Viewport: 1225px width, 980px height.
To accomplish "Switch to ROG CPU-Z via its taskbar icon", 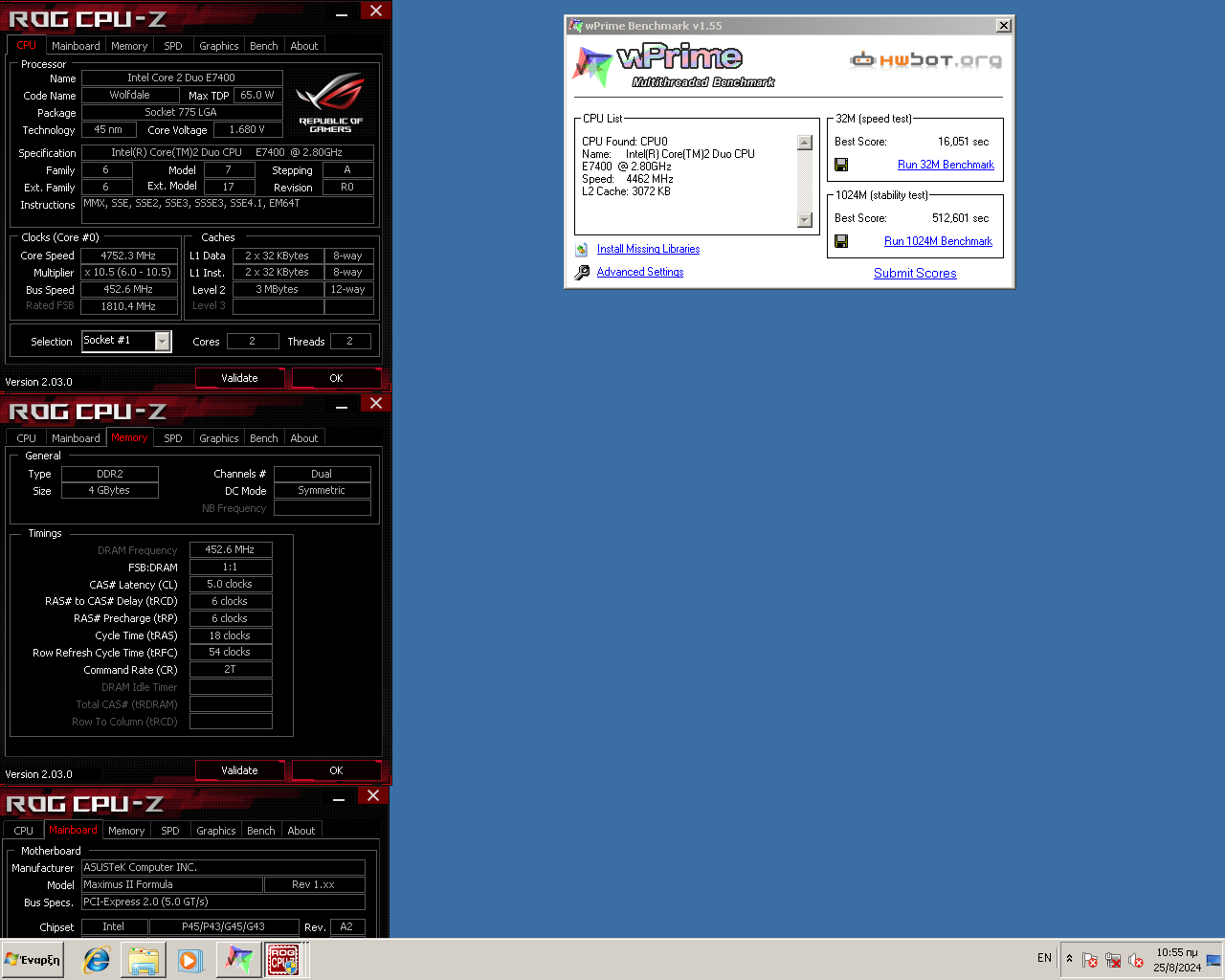I will [282, 960].
